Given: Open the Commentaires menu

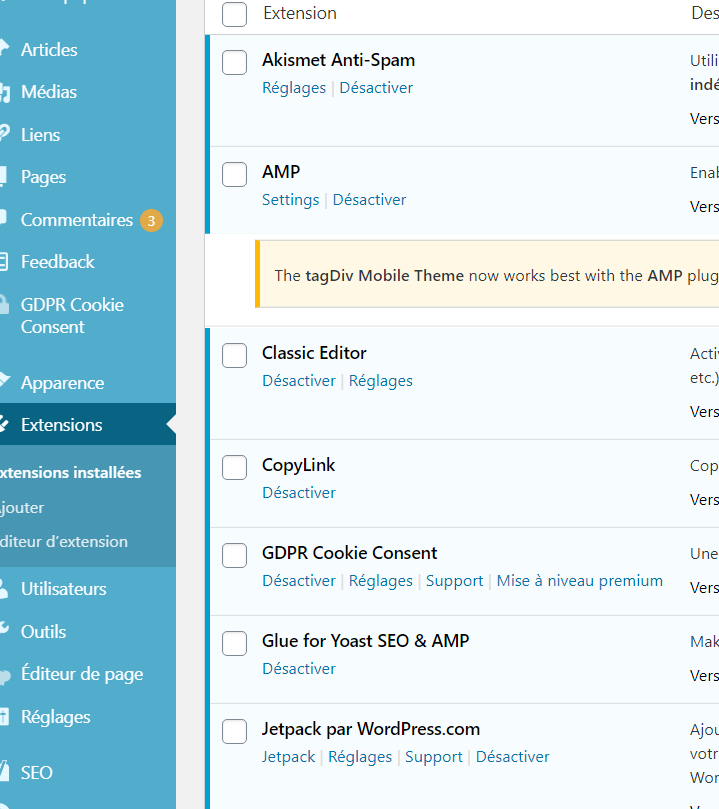Looking at the screenshot, I should tap(77, 220).
